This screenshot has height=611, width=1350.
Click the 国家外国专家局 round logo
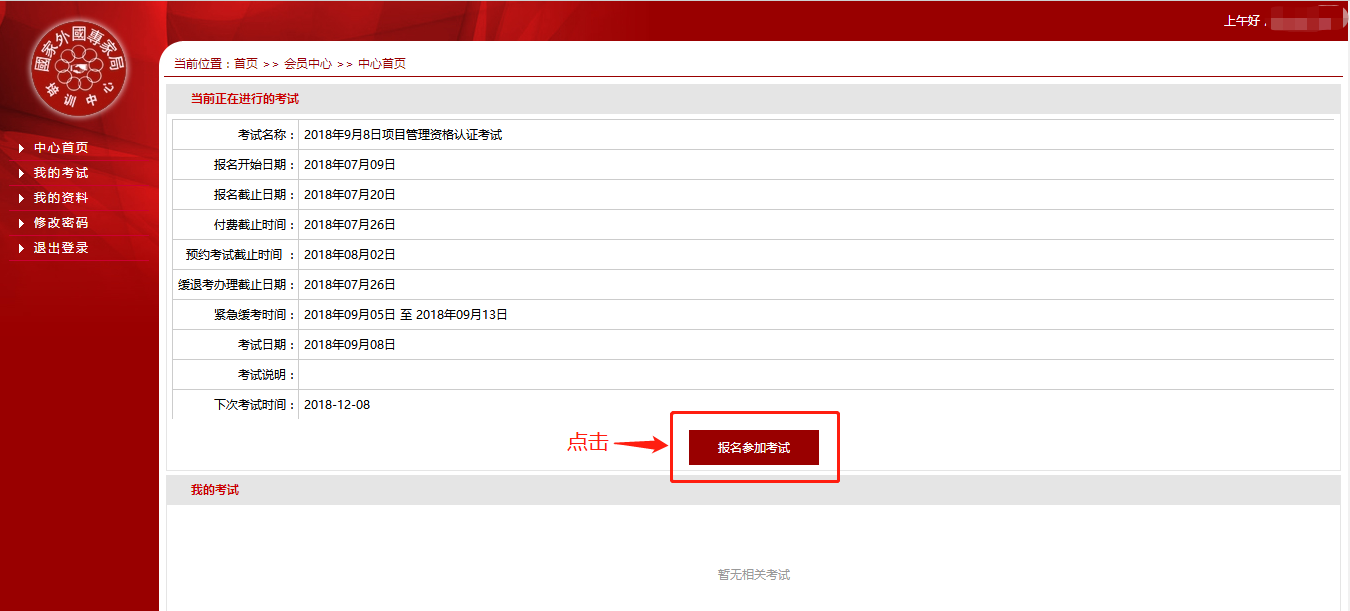click(78, 68)
